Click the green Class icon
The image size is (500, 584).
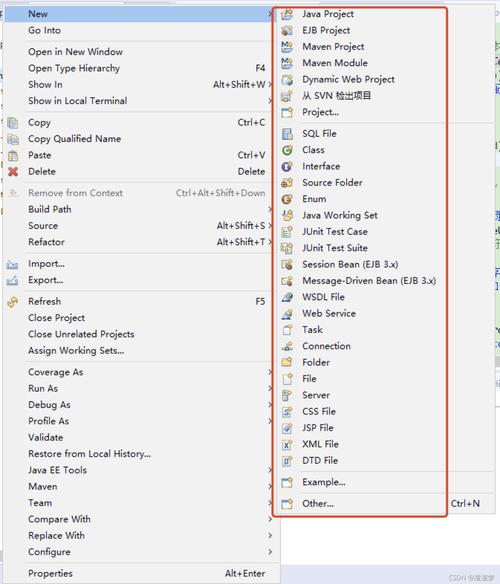click(x=287, y=150)
